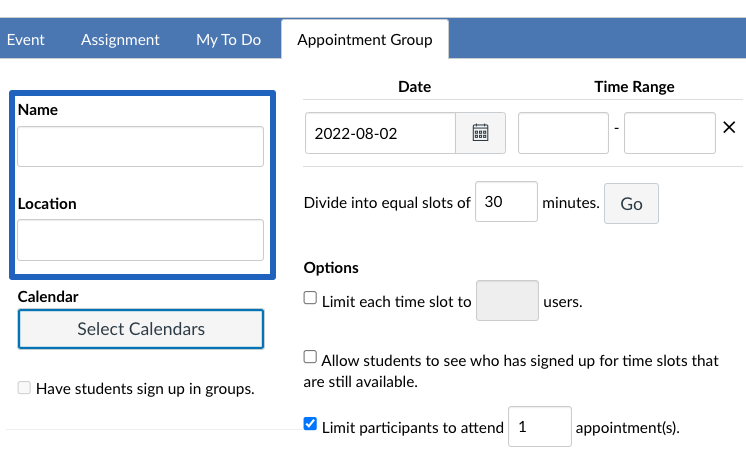Click the users limit number field

point(507,300)
